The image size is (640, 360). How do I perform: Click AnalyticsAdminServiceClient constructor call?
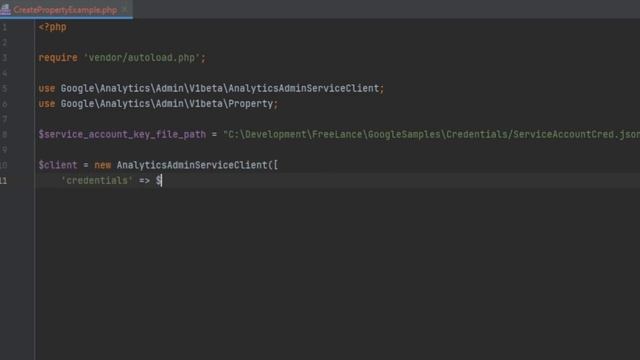(x=192, y=165)
